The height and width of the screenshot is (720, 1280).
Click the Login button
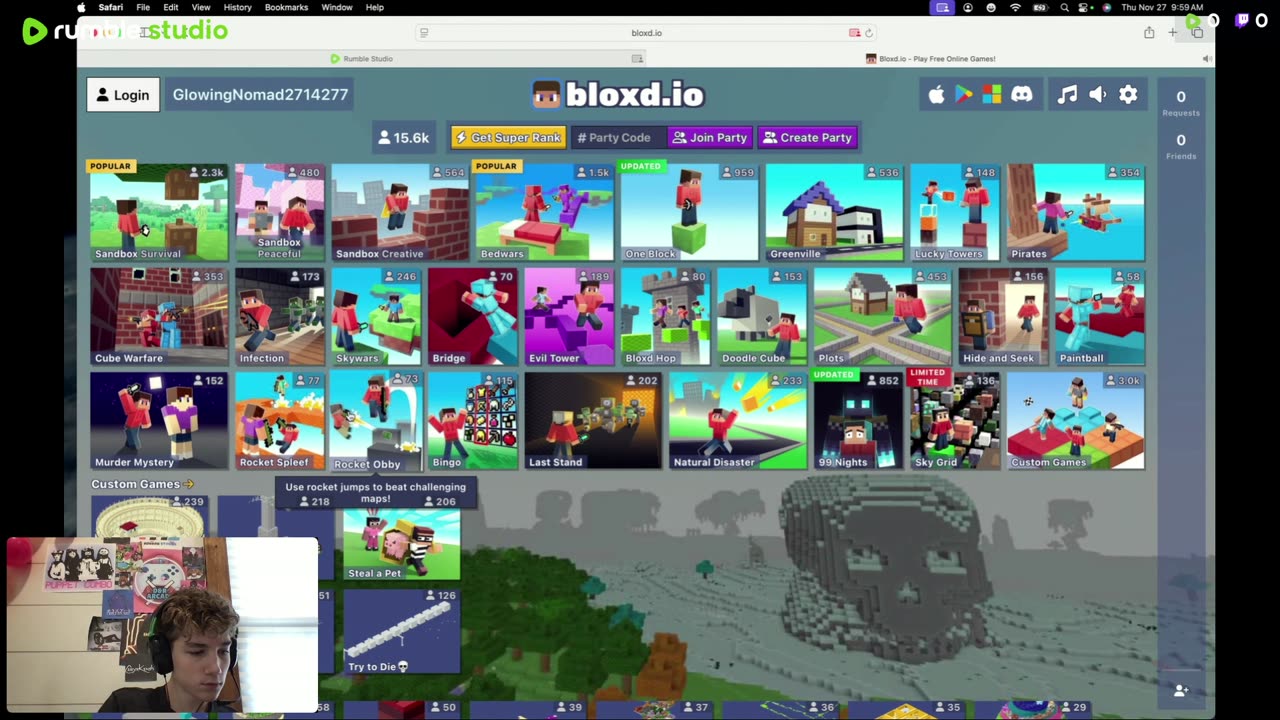click(123, 95)
